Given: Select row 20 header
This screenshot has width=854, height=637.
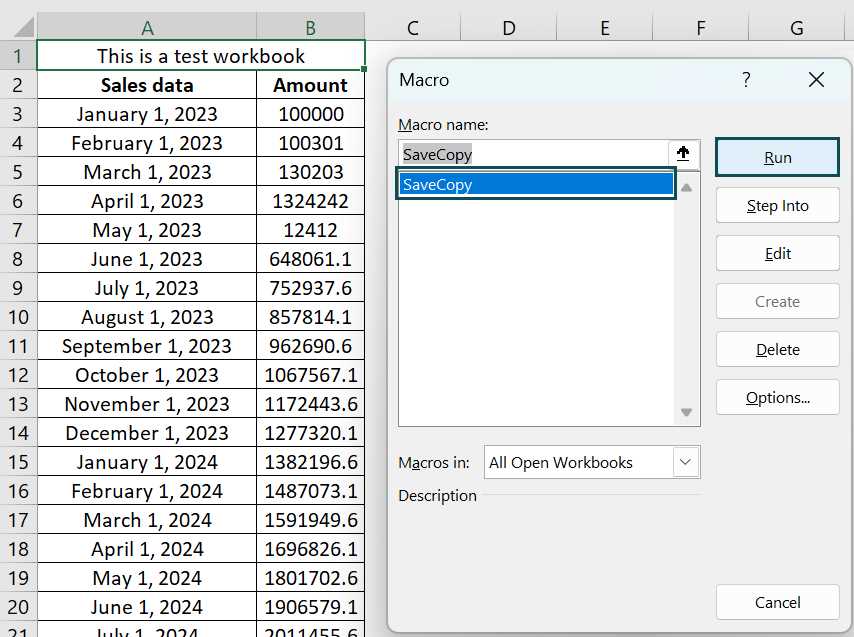Looking at the screenshot, I should (18, 607).
